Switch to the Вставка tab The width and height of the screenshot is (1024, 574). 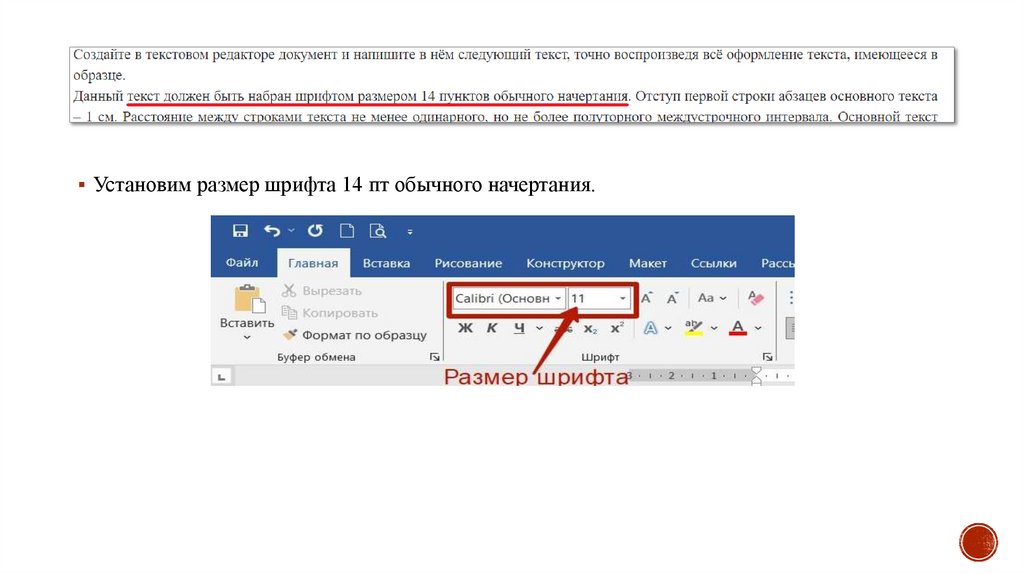386,263
